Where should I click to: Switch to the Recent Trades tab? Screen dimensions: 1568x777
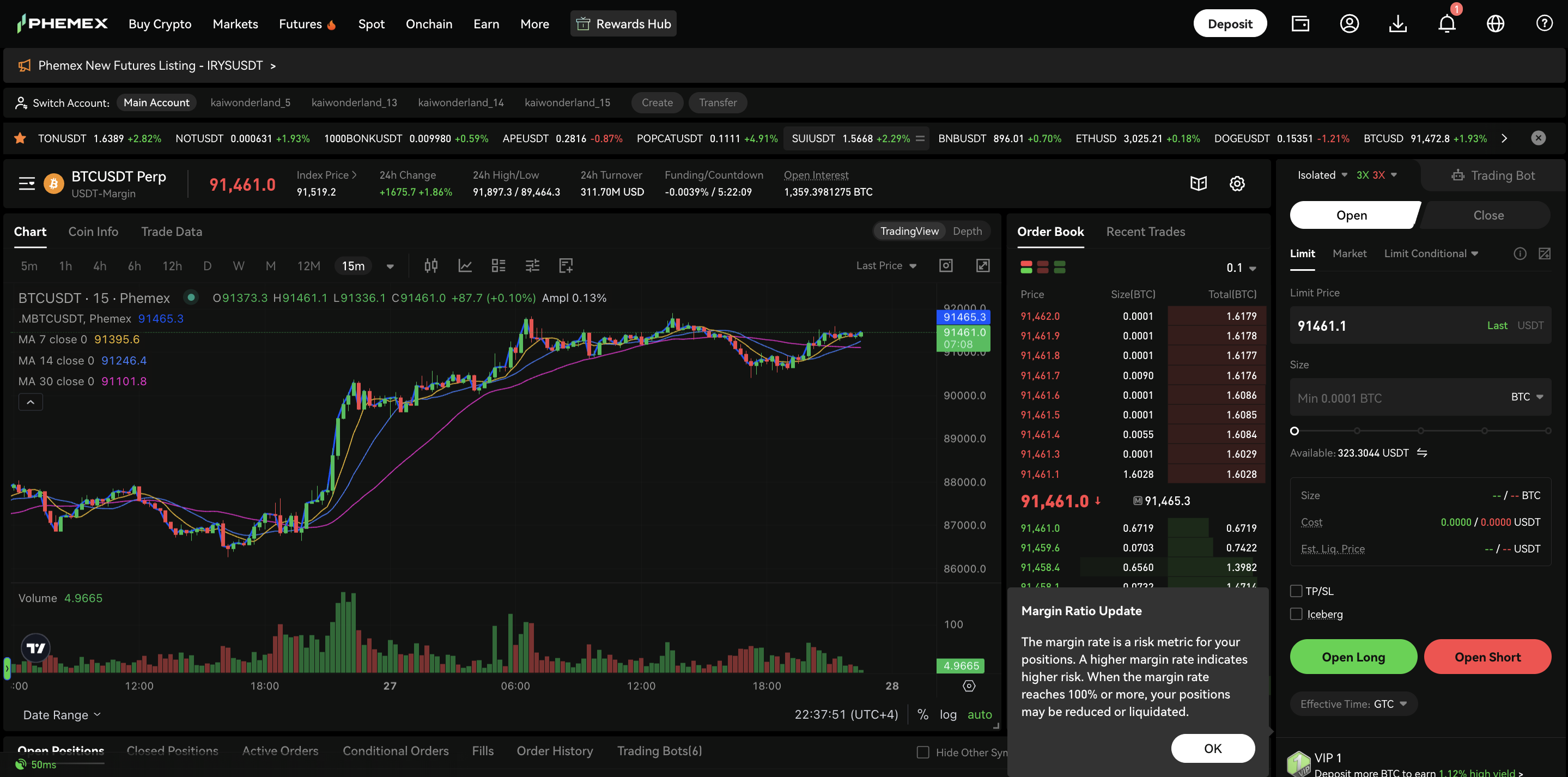click(x=1145, y=232)
